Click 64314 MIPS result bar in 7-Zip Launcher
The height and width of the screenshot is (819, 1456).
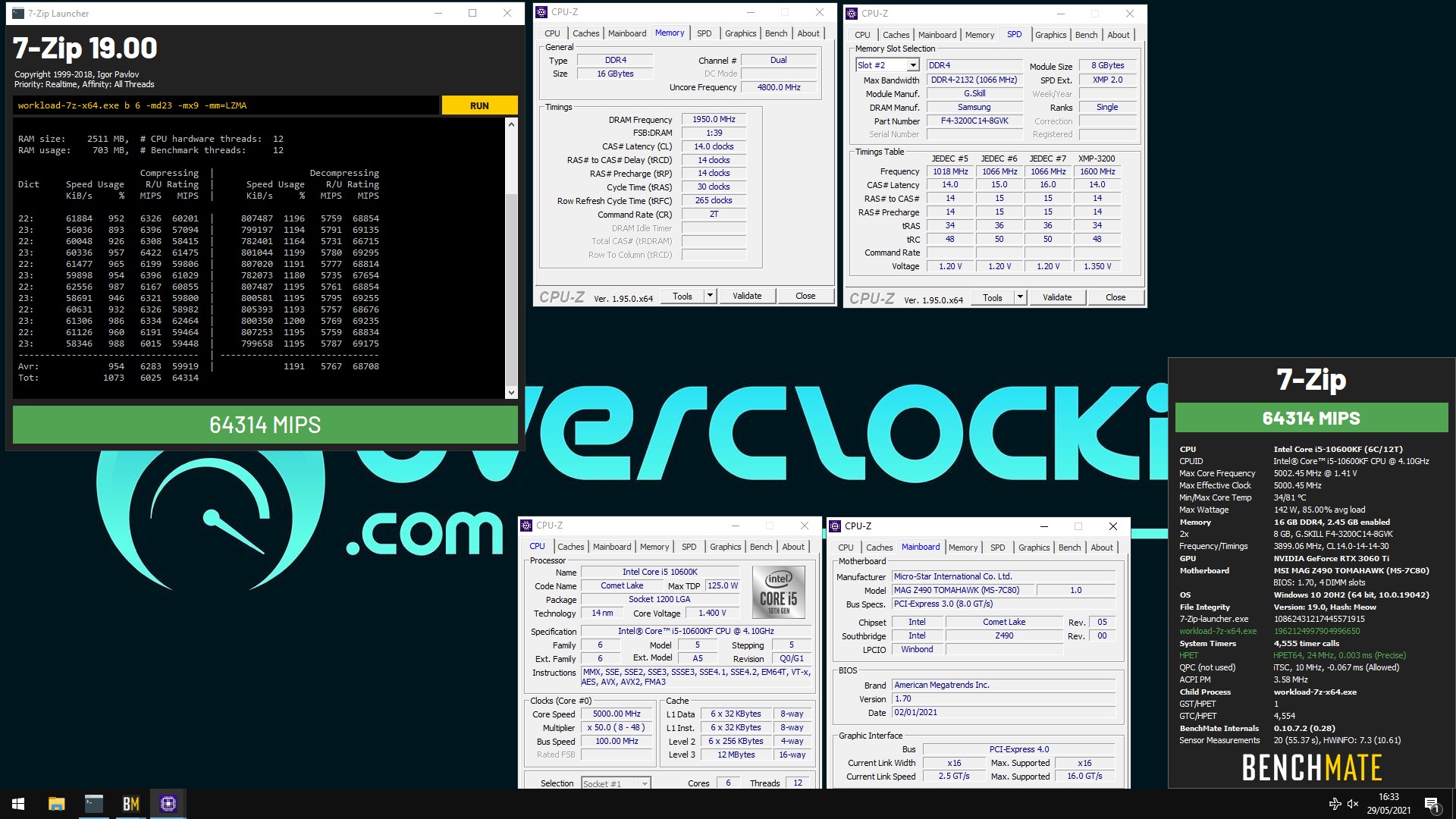point(265,425)
